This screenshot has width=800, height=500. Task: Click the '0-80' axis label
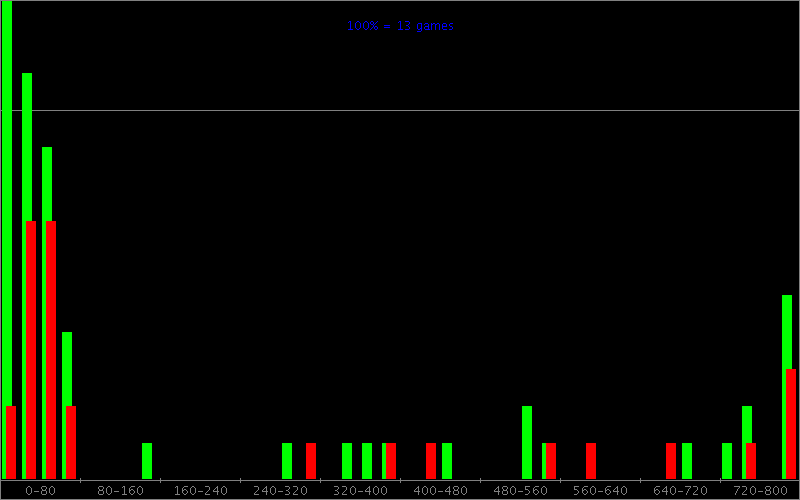[x=40, y=491]
